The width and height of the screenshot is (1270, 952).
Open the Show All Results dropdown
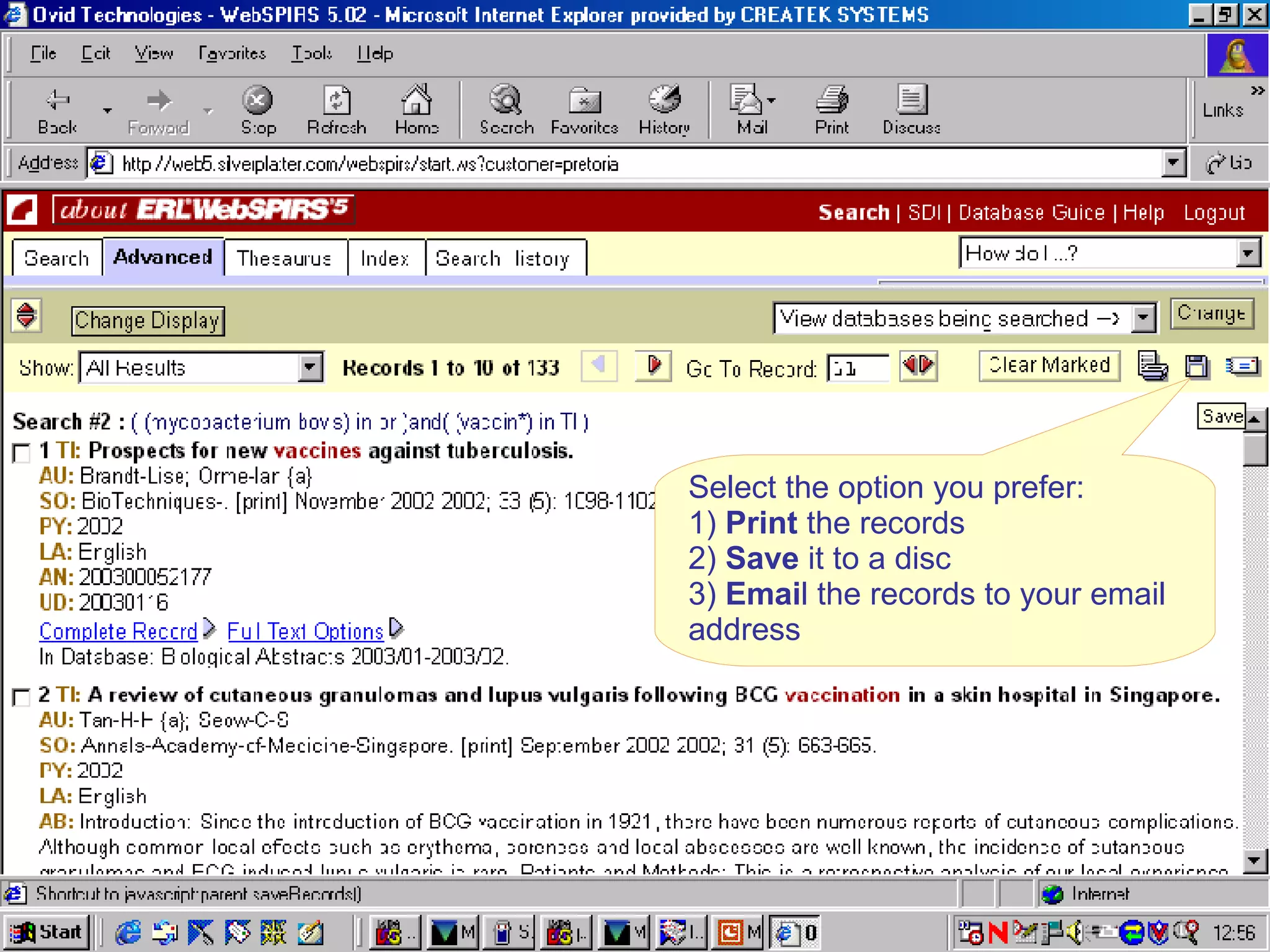[x=202, y=368]
